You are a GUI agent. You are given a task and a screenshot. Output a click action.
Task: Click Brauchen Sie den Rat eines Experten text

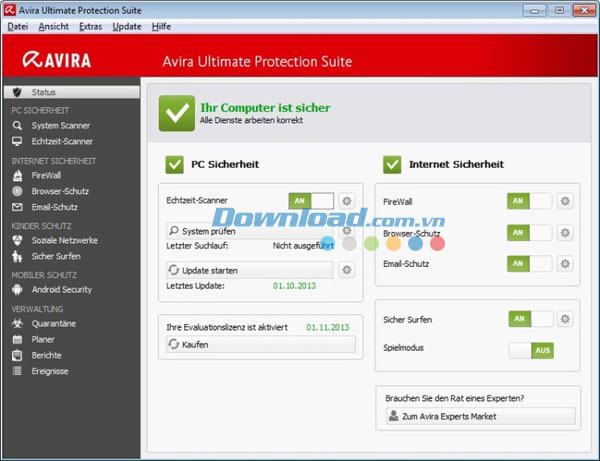pos(455,398)
